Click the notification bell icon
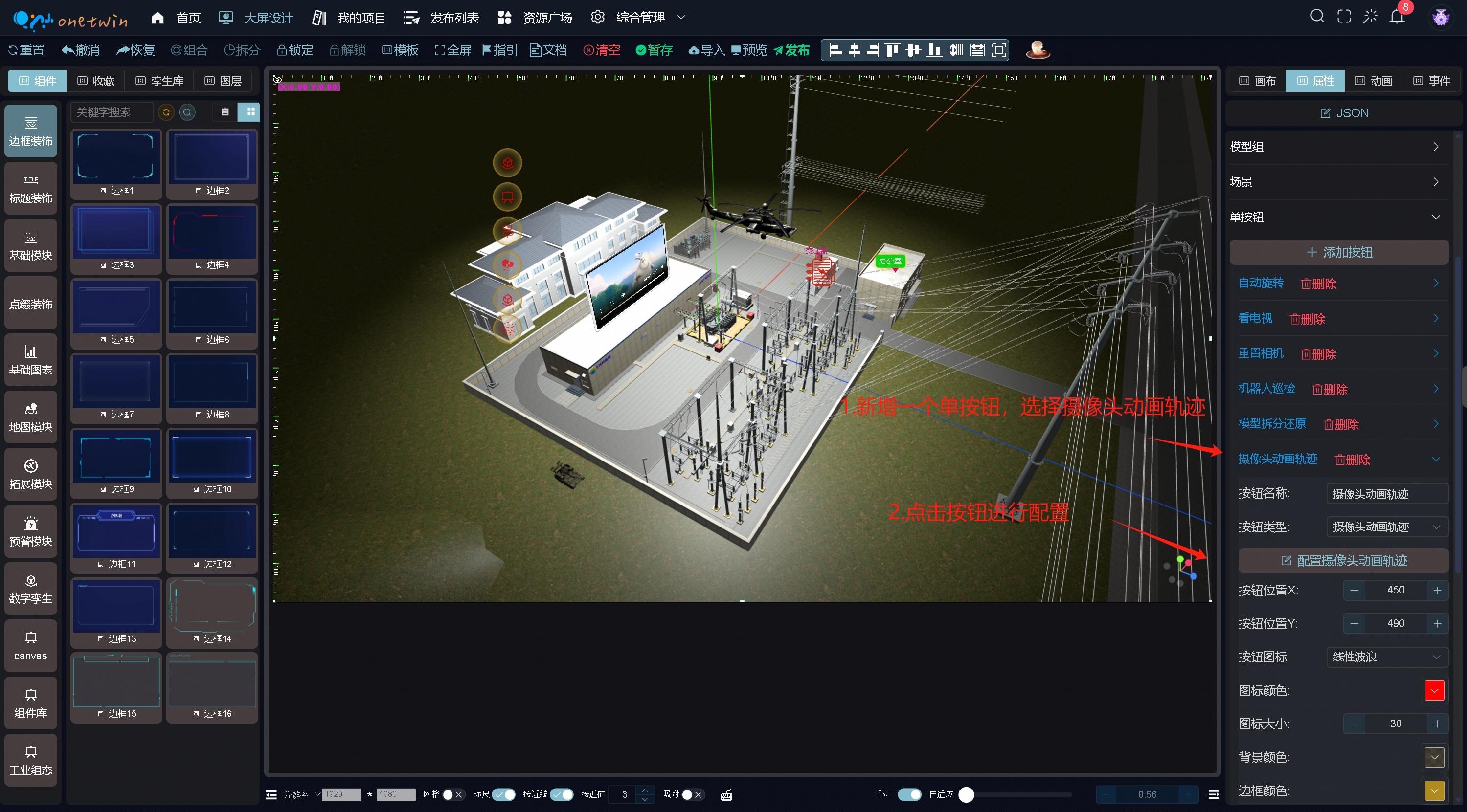The image size is (1467, 812). (x=1397, y=17)
